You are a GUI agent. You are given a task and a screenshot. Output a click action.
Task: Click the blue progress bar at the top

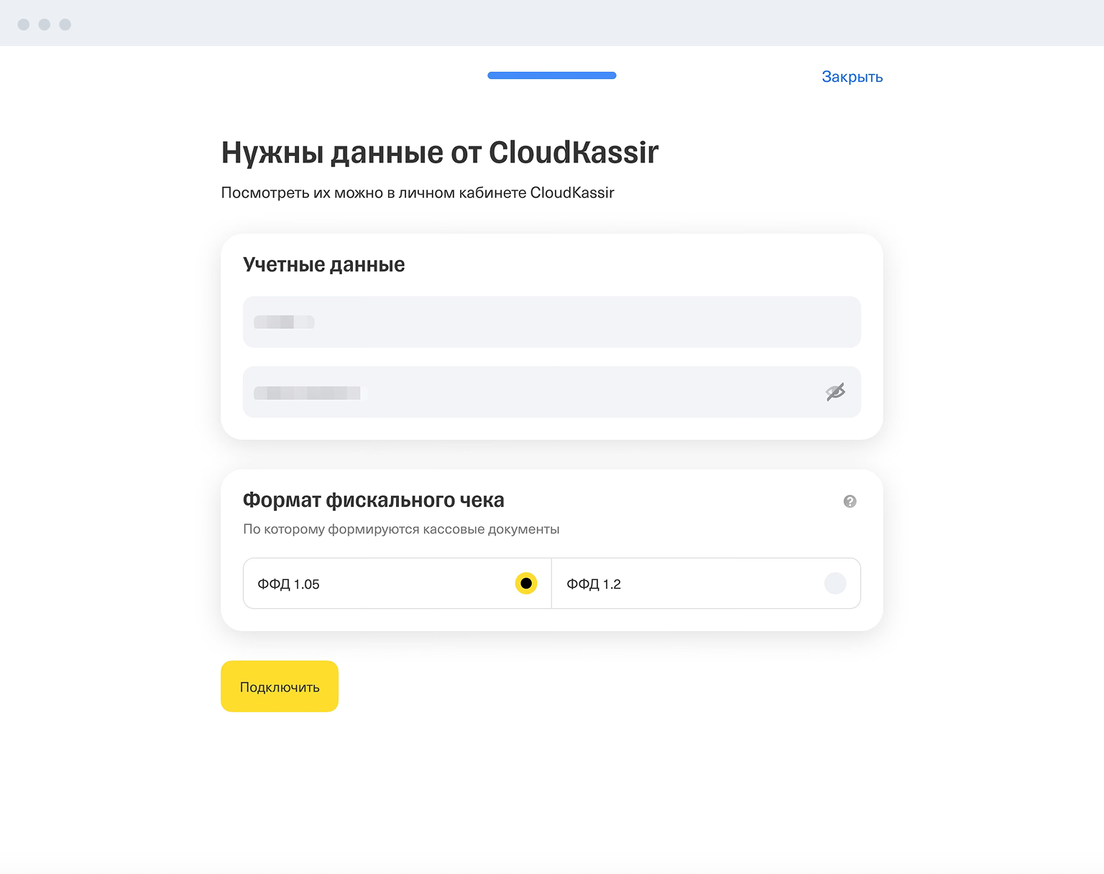coord(552,75)
